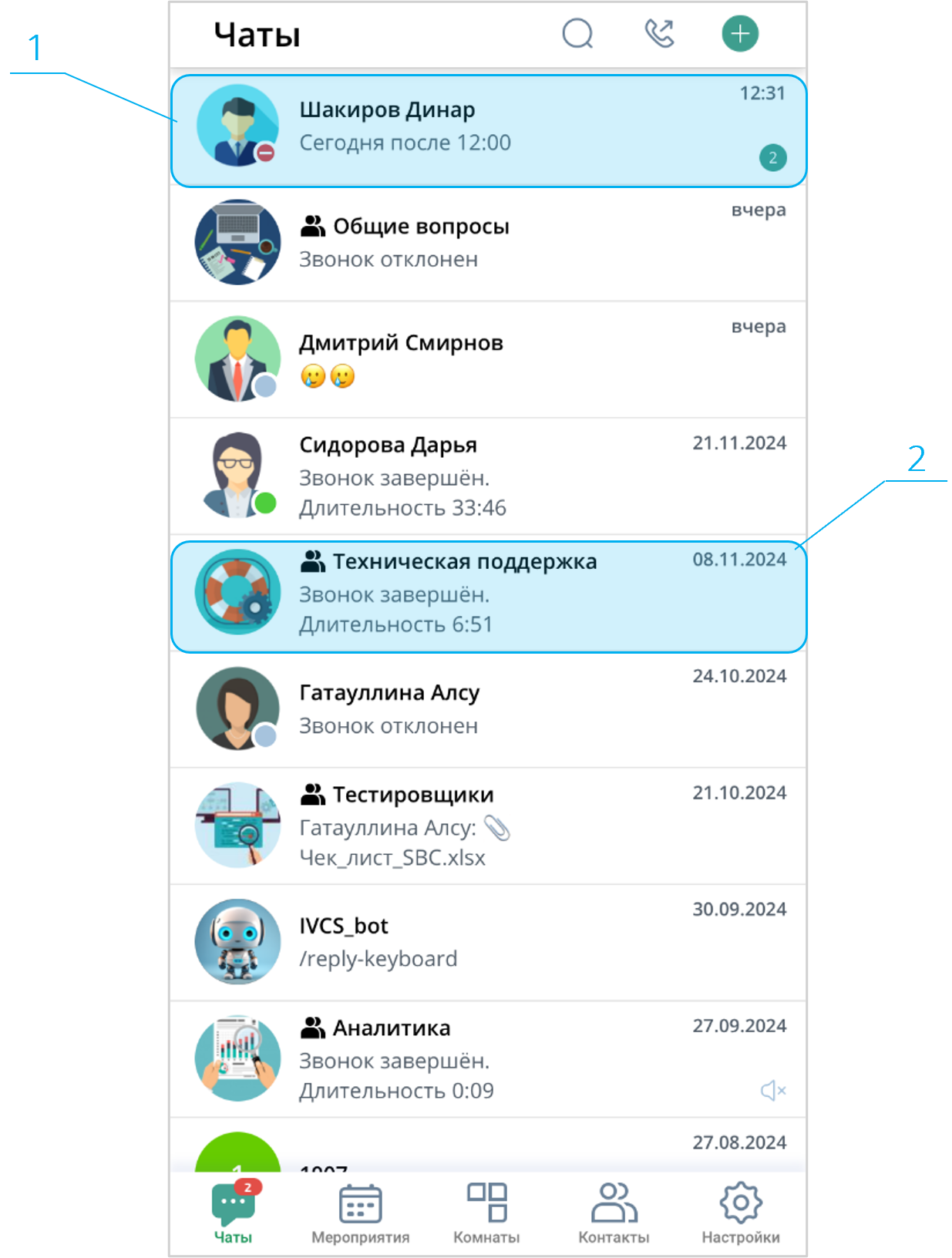Click the IVCS_bot robot avatar
The height and width of the screenshot is (1258, 952).
coord(237,941)
